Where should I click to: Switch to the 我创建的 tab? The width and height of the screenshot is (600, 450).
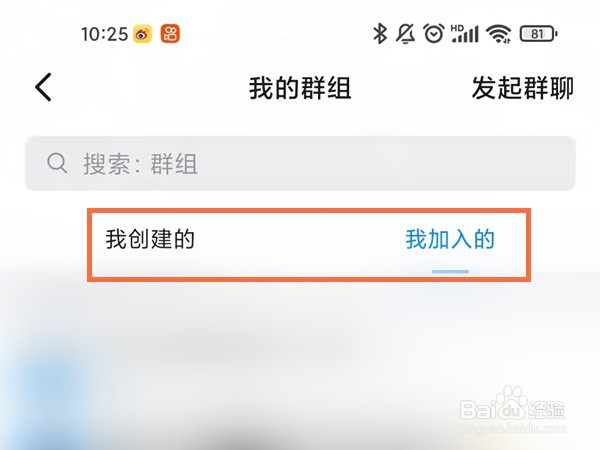(x=150, y=239)
